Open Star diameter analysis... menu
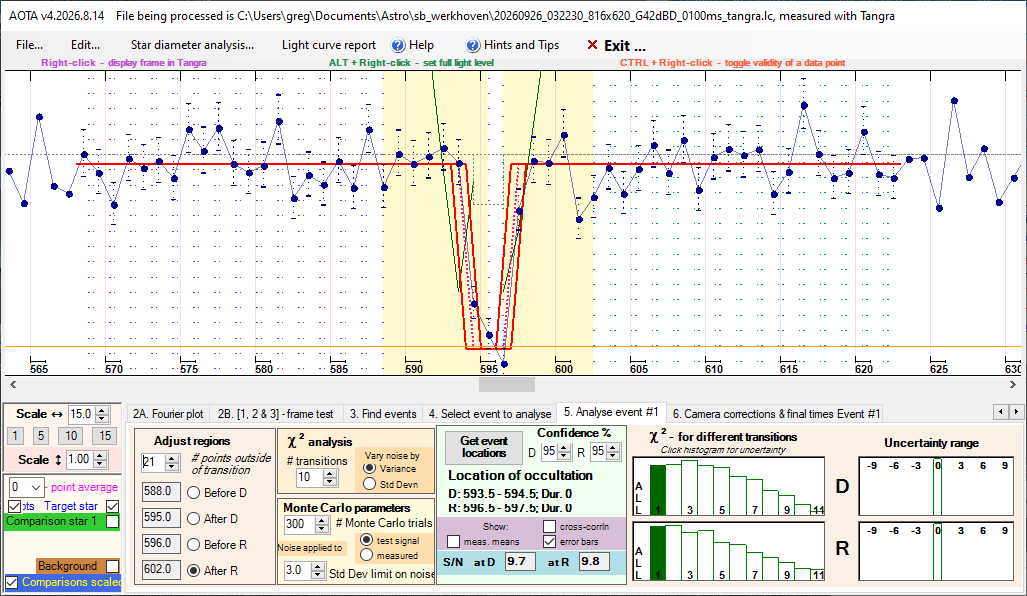The height and width of the screenshot is (596, 1027). pos(192,45)
